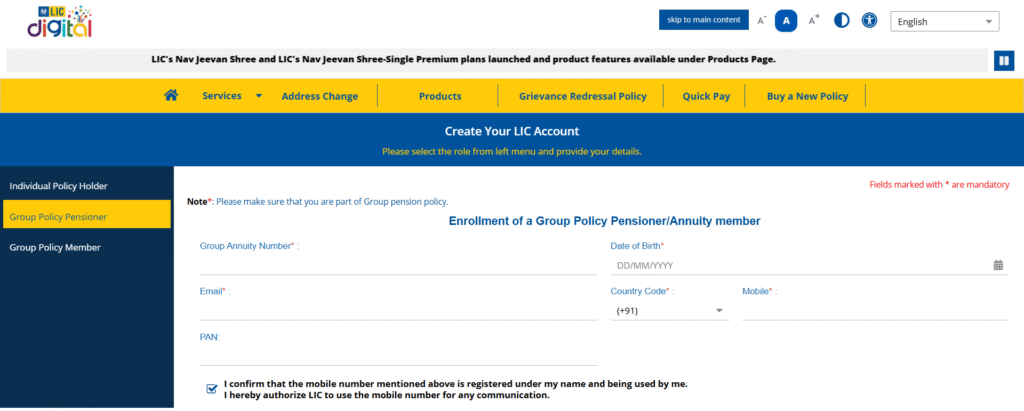Toggle the high contrast mode icon

(842, 20)
